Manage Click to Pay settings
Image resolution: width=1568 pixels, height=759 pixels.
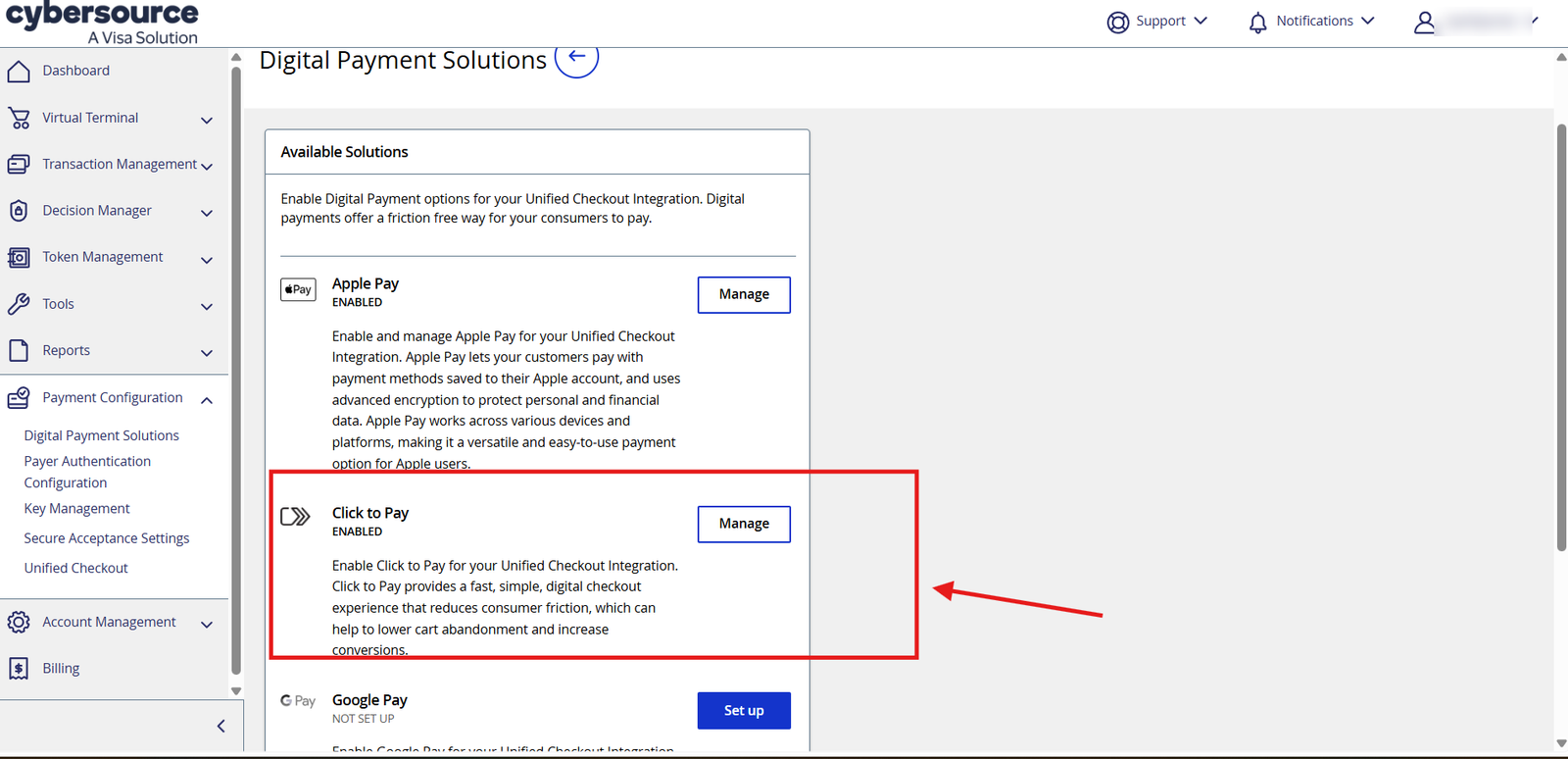(x=744, y=524)
